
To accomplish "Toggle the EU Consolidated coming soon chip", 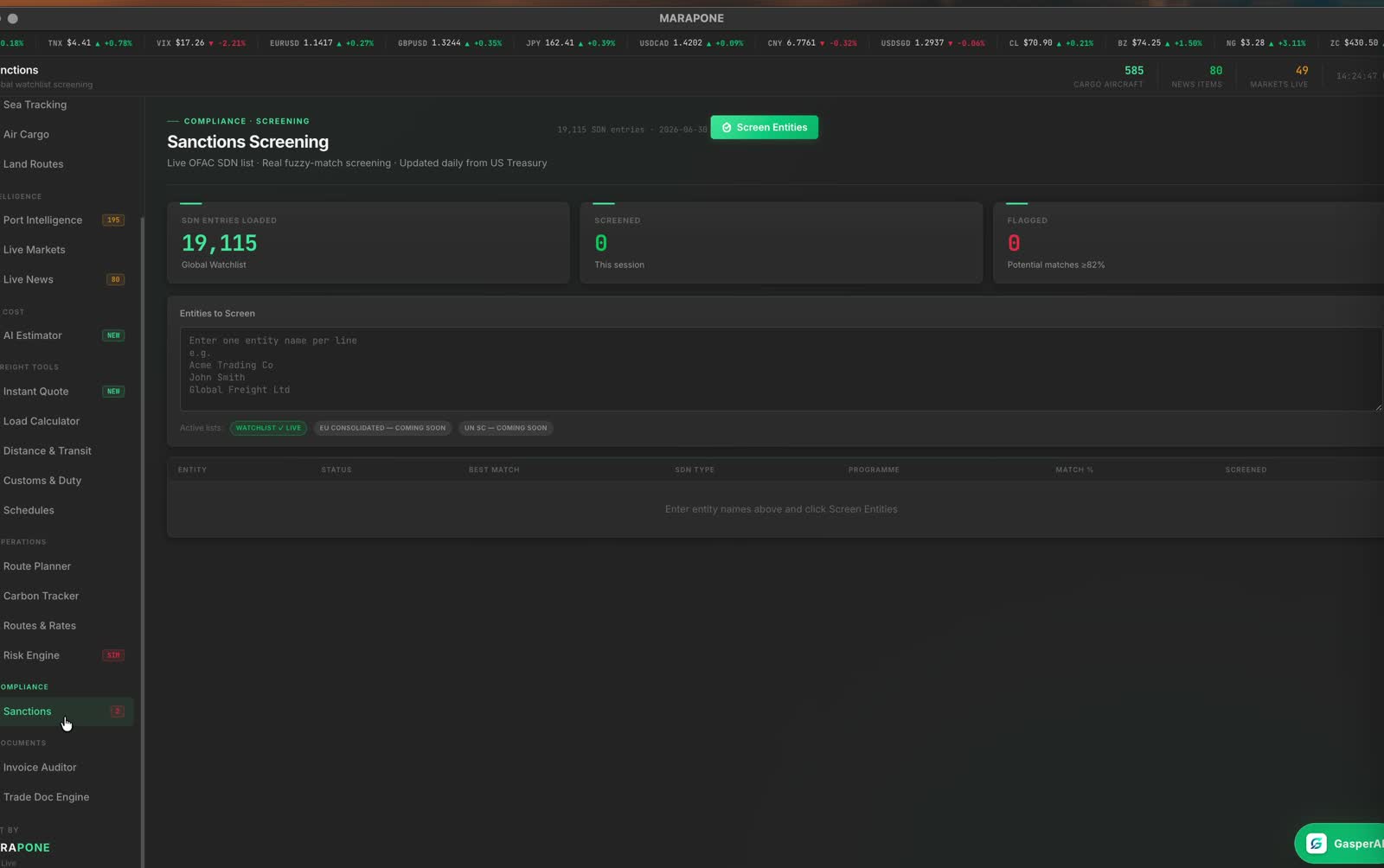I will click(x=382, y=428).
